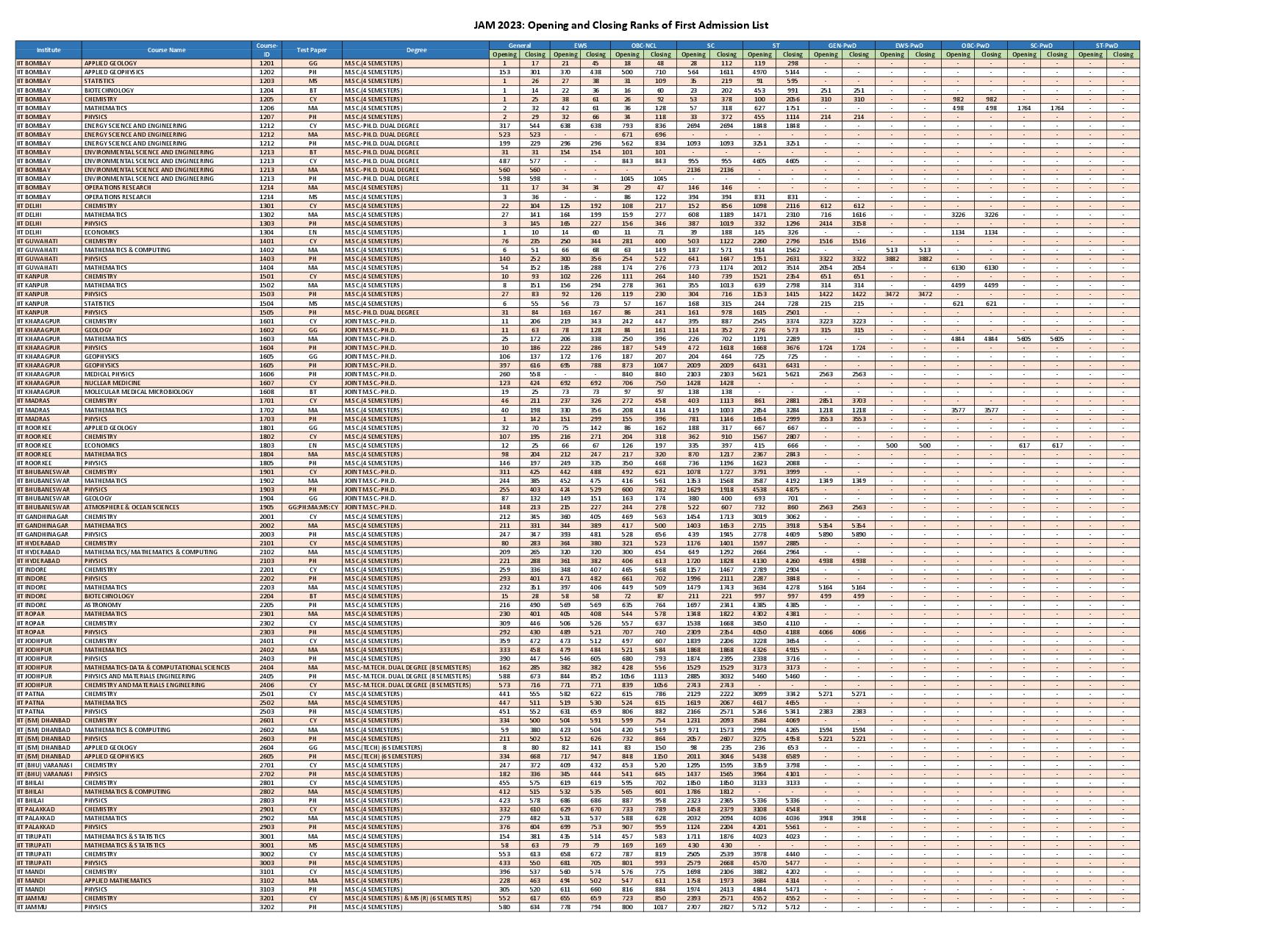
Task: Select course ID cell '2902'
Action: click(x=267, y=818)
